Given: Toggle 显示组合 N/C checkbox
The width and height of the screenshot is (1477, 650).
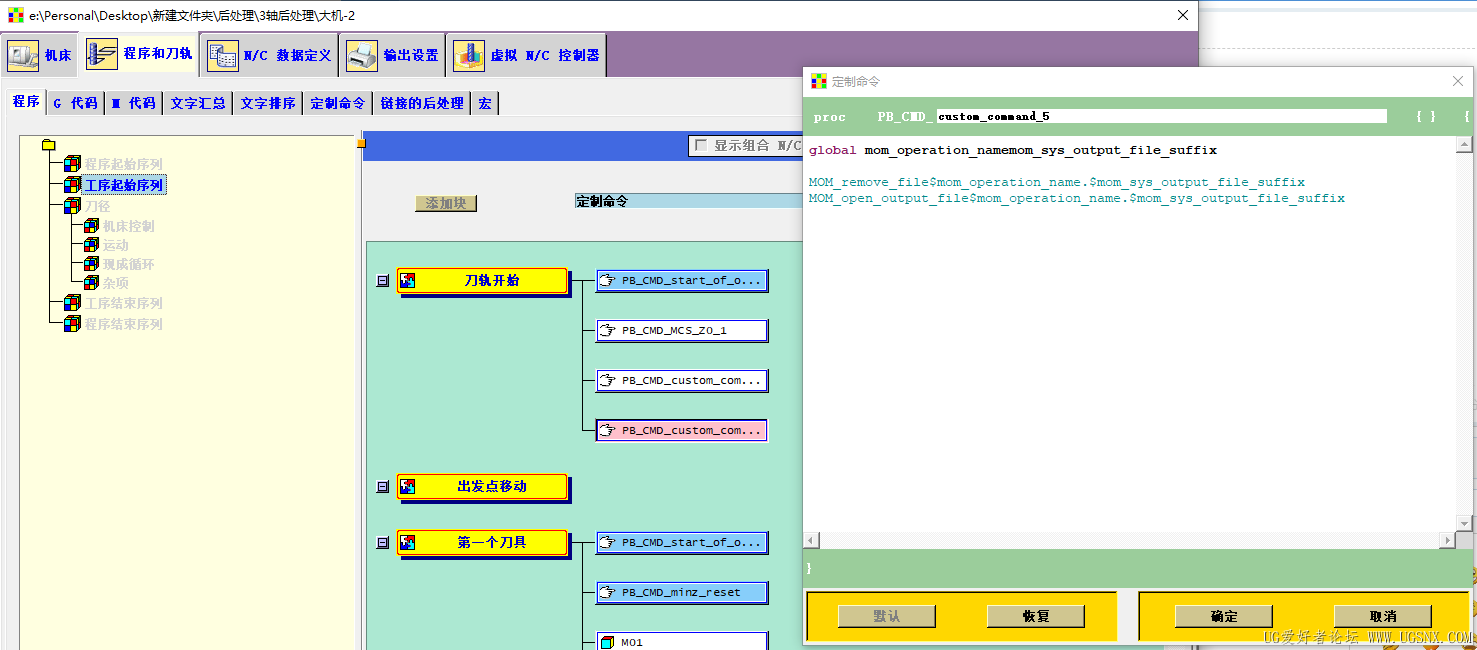Looking at the screenshot, I should coord(700,145).
